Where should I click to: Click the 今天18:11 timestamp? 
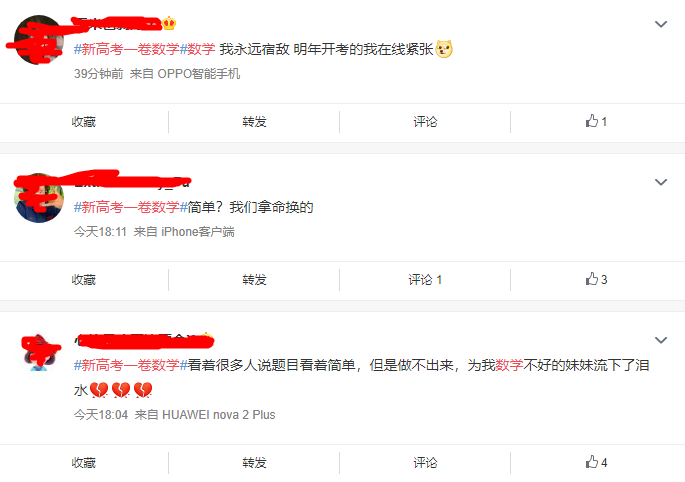[100, 232]
